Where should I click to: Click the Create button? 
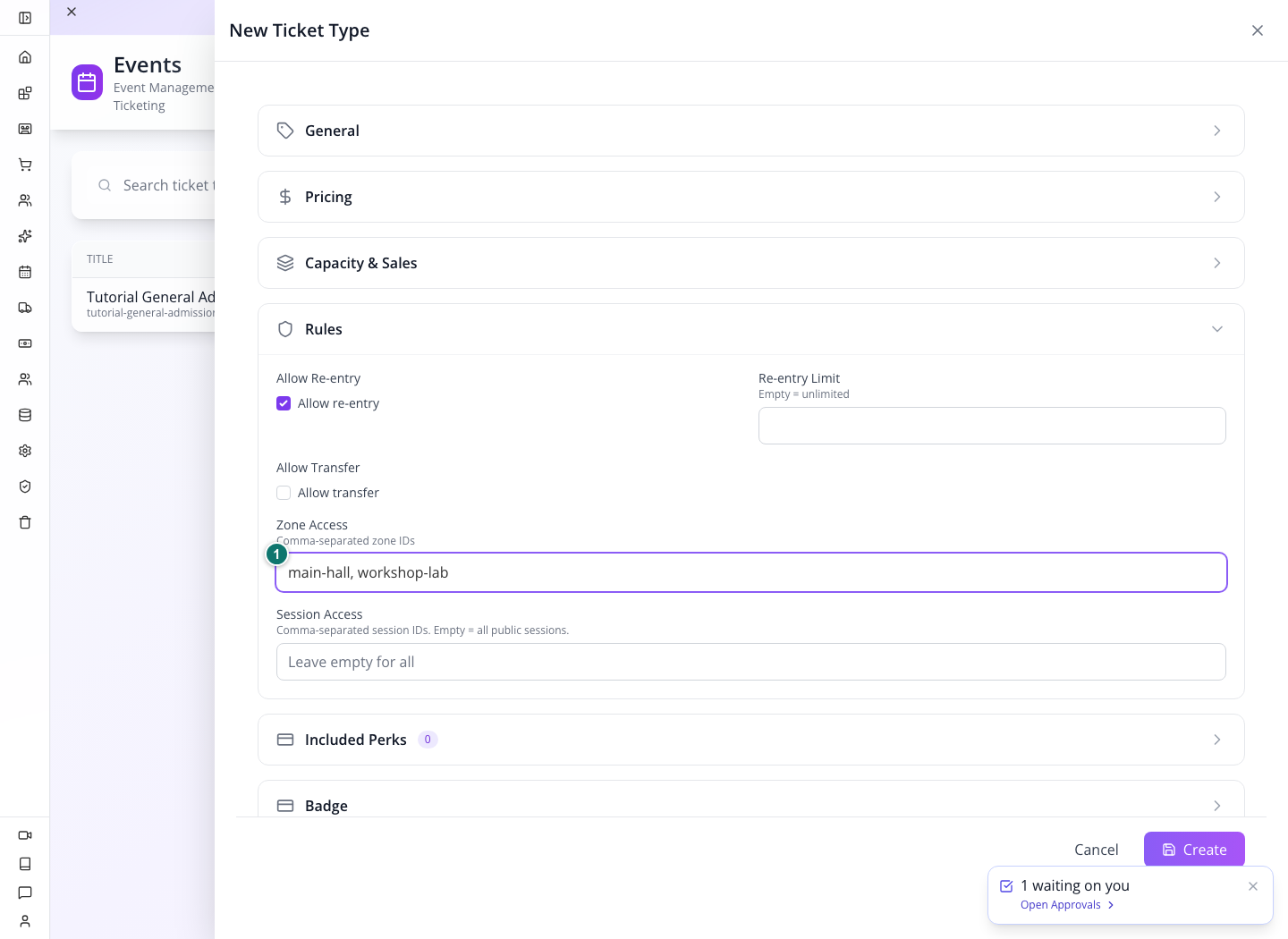point(1194,850)
